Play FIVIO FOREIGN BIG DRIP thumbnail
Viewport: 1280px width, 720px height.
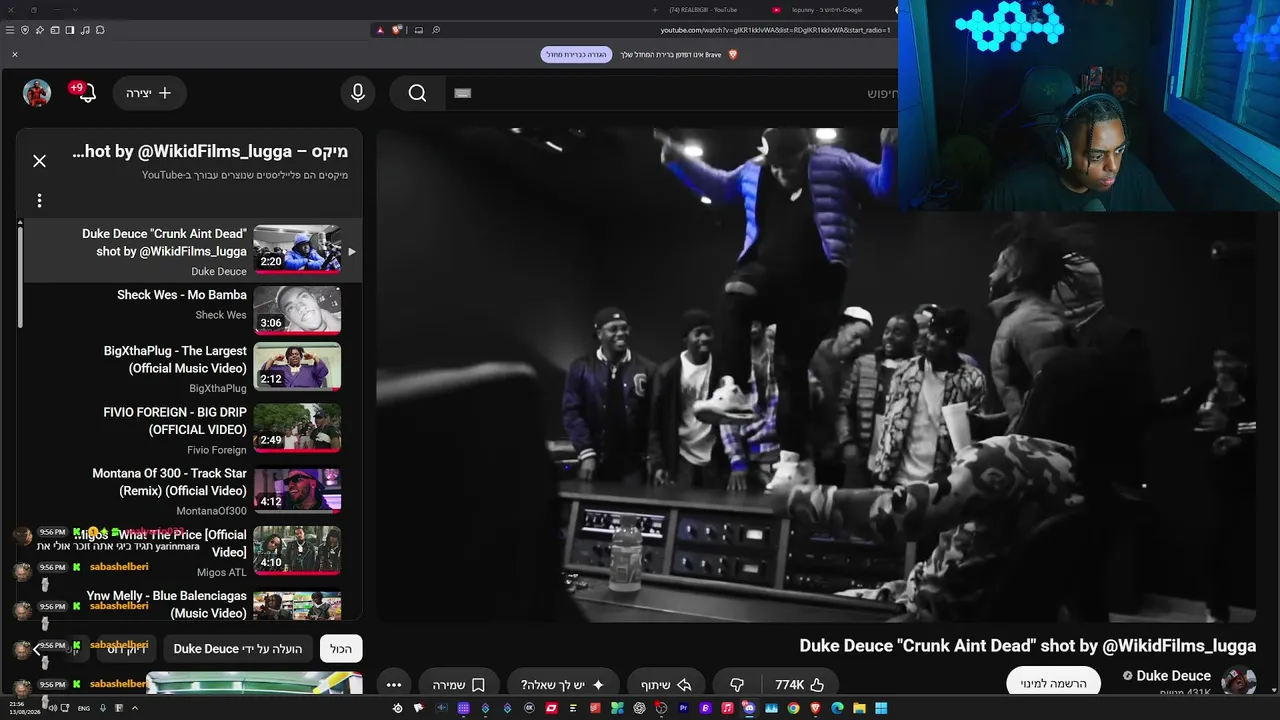(x=297, y=428)
